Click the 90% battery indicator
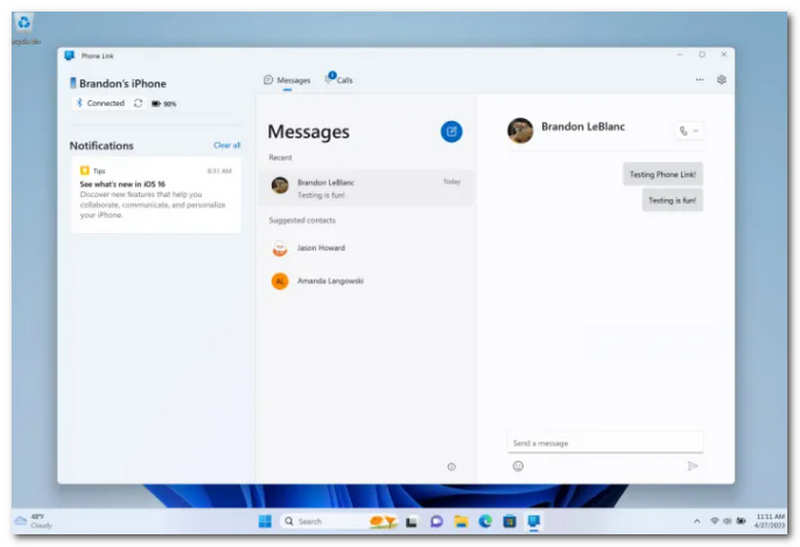The height and width of the screenshot is (547, 800). [x=164, y=104]
